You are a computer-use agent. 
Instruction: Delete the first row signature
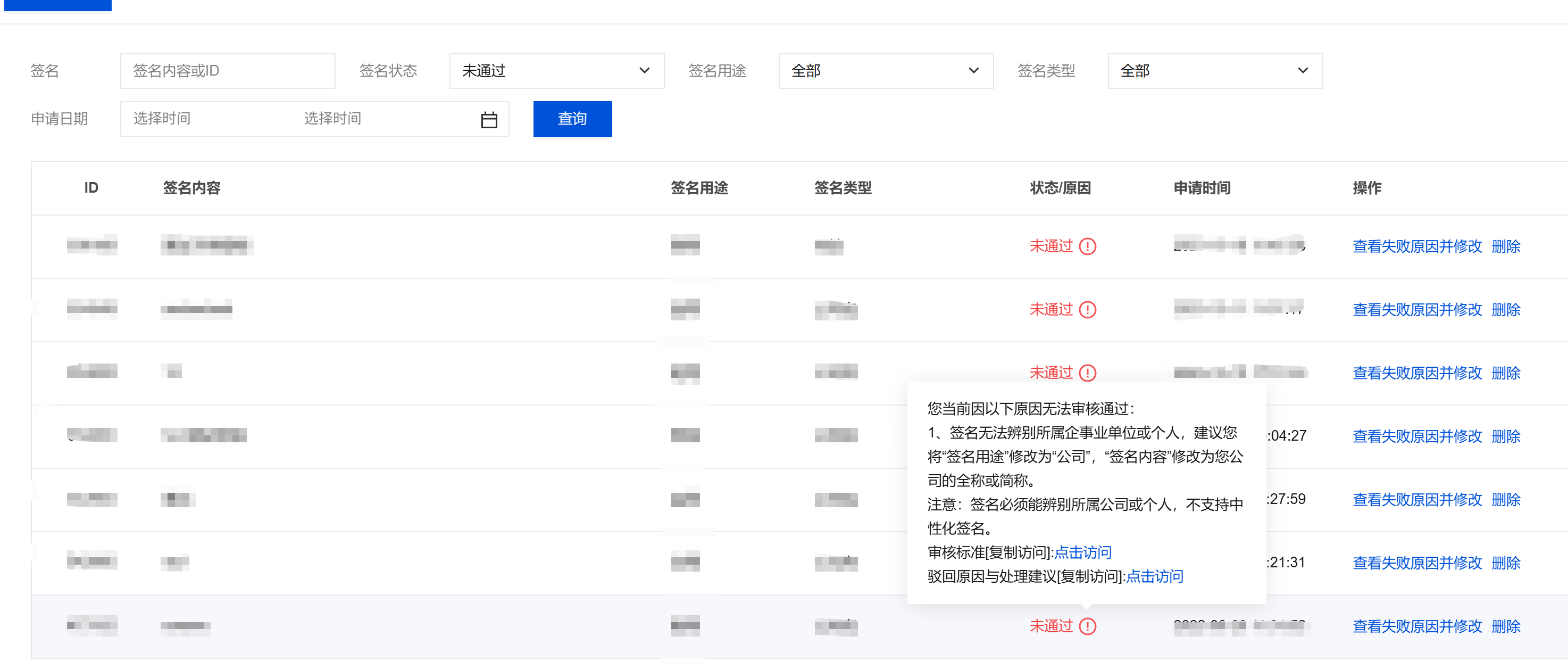(1505, 246)
